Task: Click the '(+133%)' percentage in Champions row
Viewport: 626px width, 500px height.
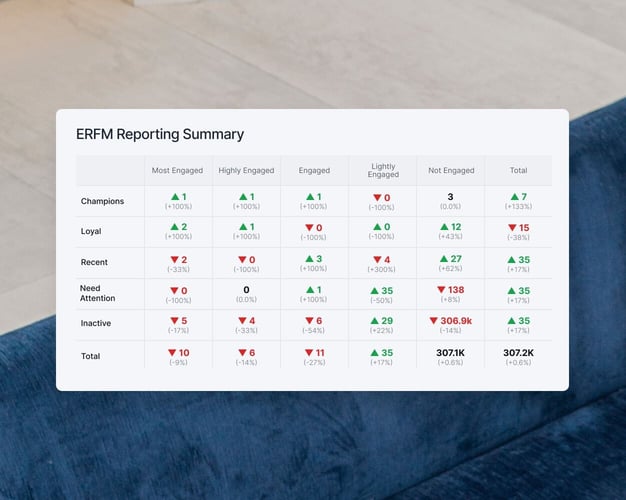Action: click(518, 206)
